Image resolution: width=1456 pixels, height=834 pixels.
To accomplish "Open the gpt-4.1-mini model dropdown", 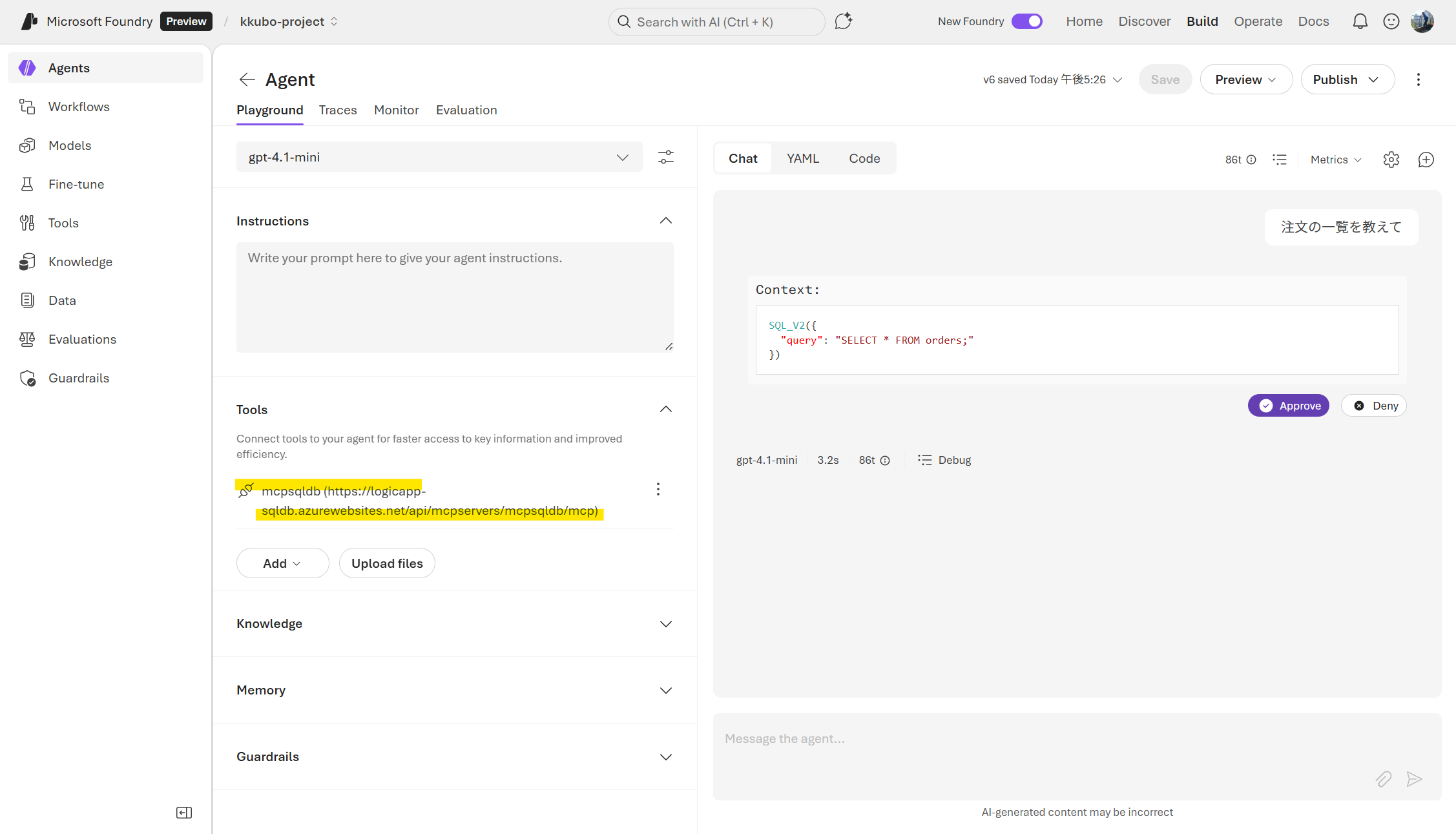I will point(439,157).
